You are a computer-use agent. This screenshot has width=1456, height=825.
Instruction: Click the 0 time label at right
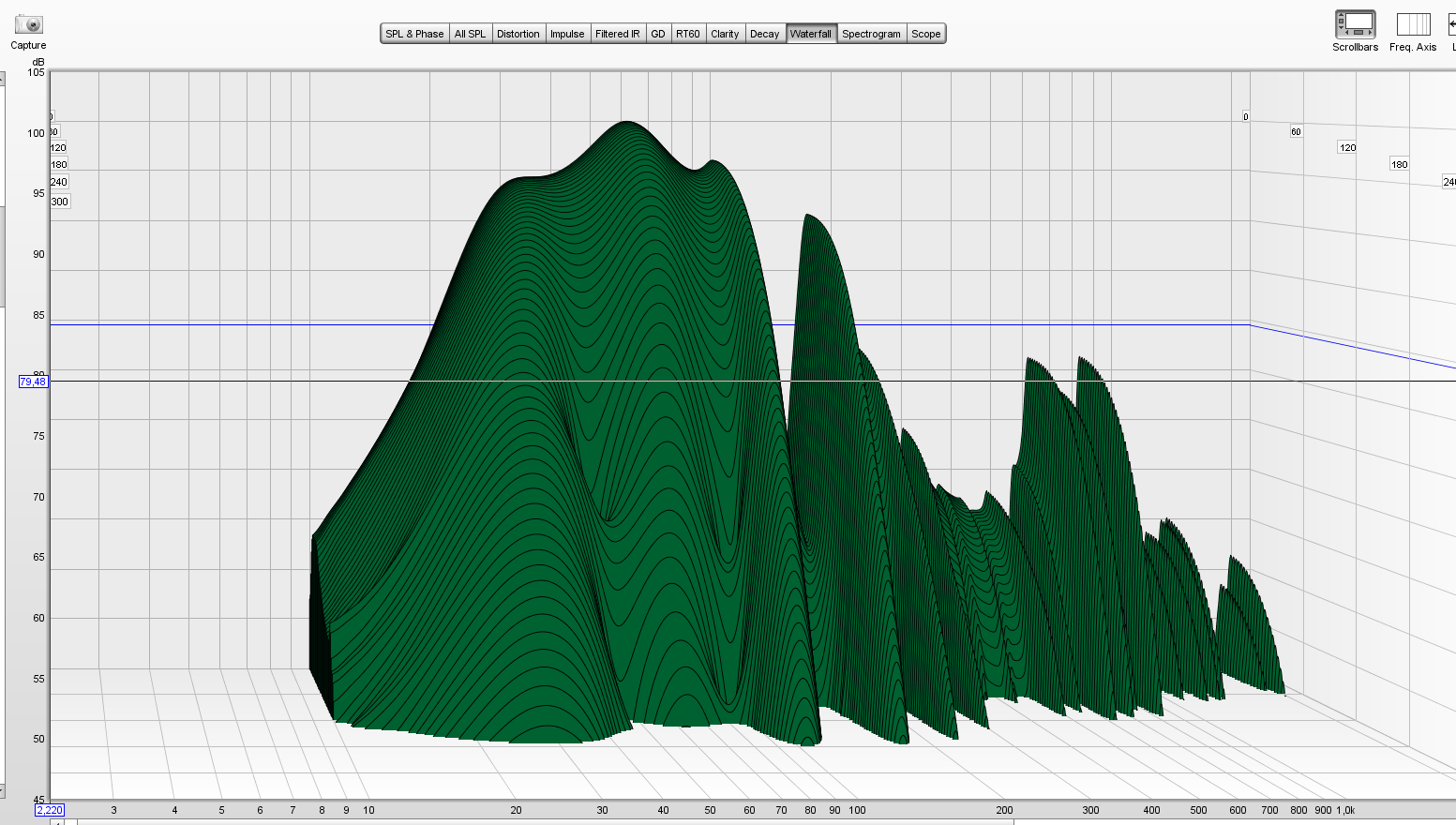1245,117
